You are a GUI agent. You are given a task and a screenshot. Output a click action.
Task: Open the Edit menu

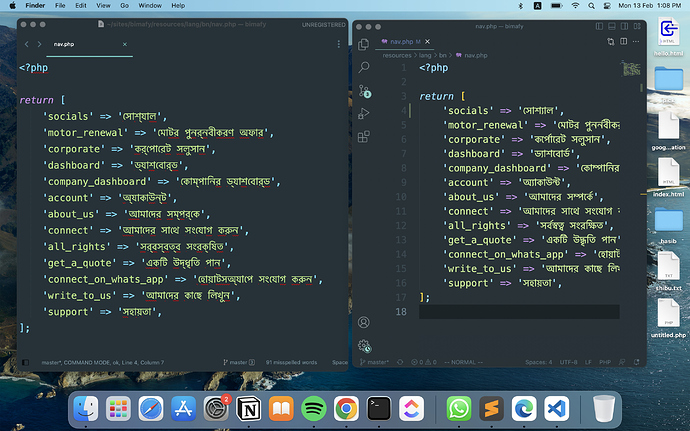tap(81, 6)
